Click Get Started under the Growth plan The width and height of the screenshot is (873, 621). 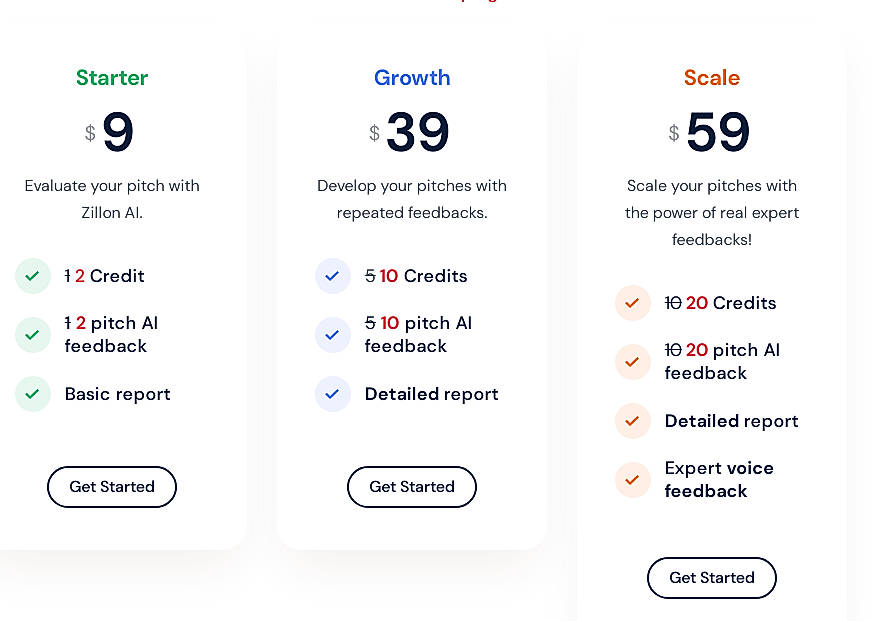412,487
